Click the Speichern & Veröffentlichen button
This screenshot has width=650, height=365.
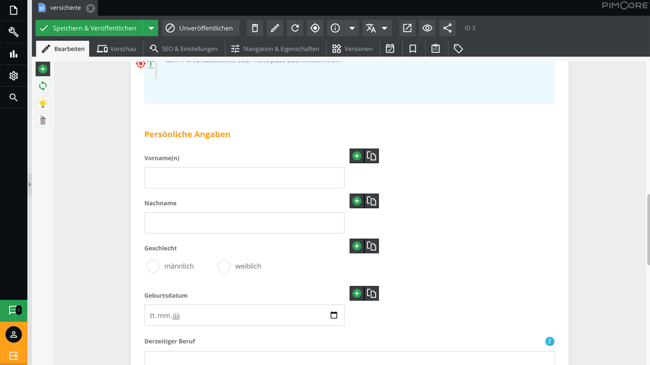pos(90,28)
